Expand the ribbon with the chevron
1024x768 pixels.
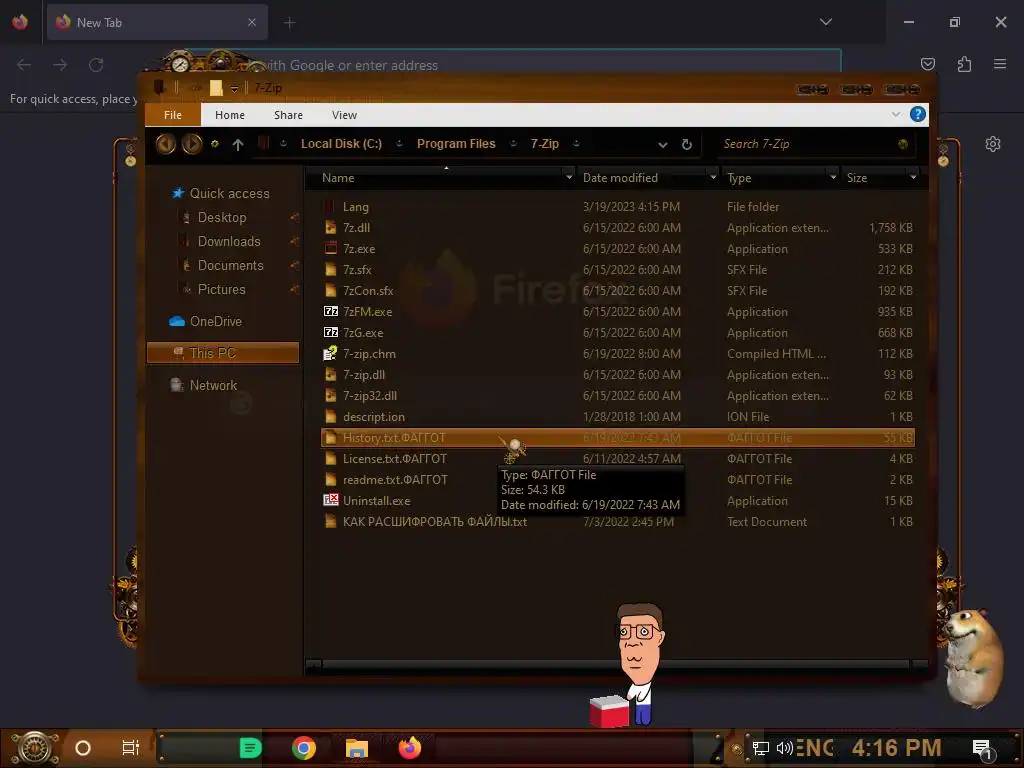[x=895, y=114]
